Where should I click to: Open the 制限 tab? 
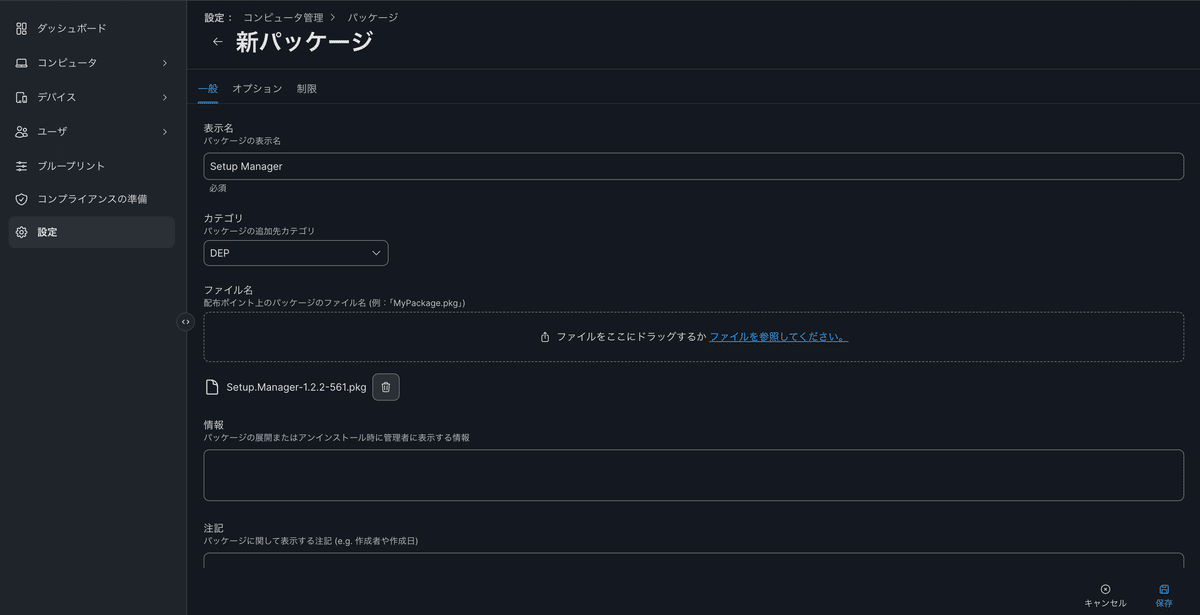[306, 88]
